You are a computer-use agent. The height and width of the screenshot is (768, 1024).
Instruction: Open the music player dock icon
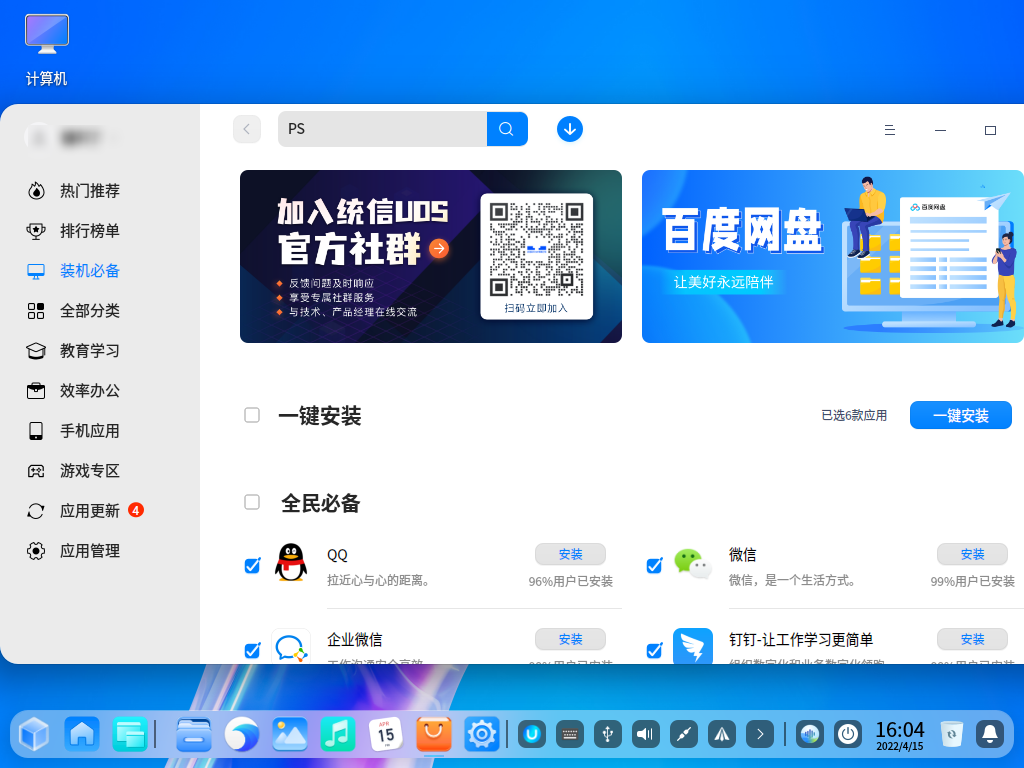pyautogui.click(x=338, y=734)
